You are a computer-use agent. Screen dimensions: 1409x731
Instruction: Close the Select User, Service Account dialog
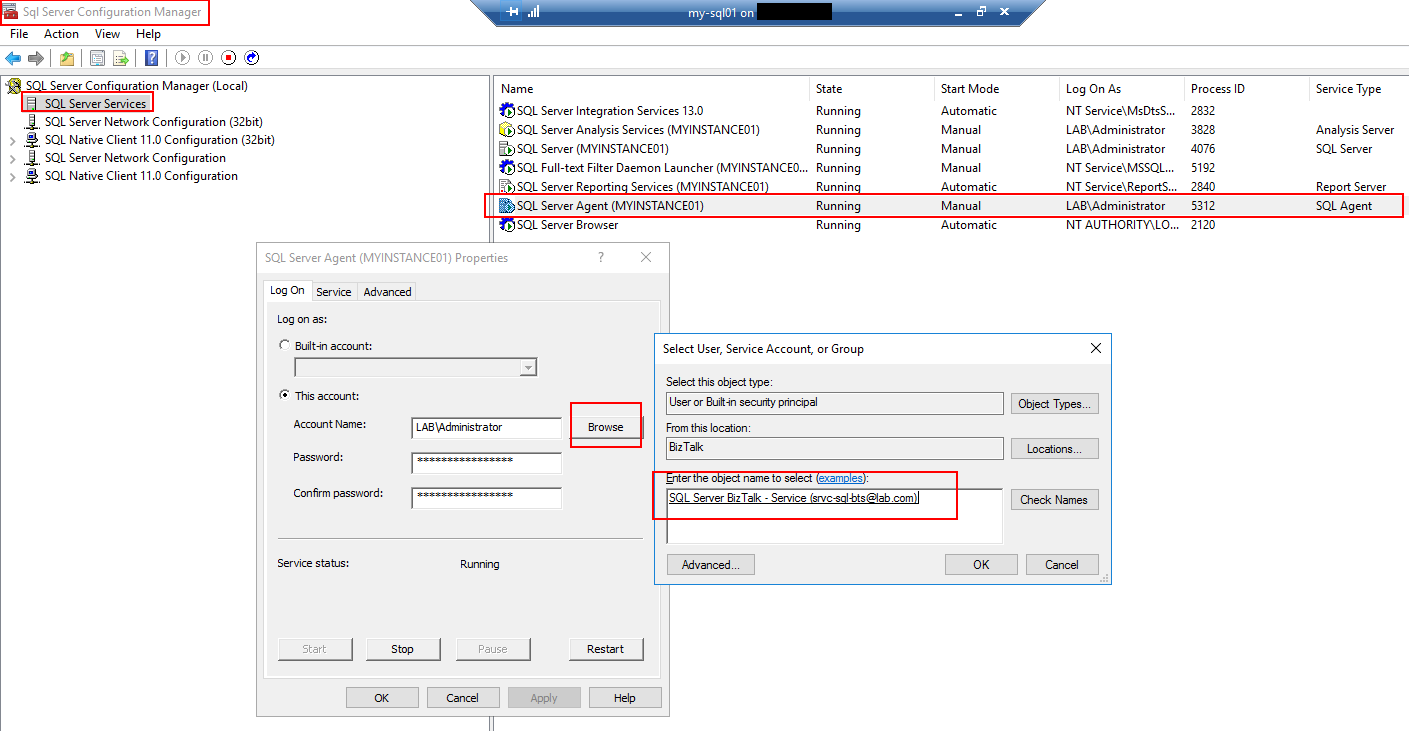click(1095, 348)
